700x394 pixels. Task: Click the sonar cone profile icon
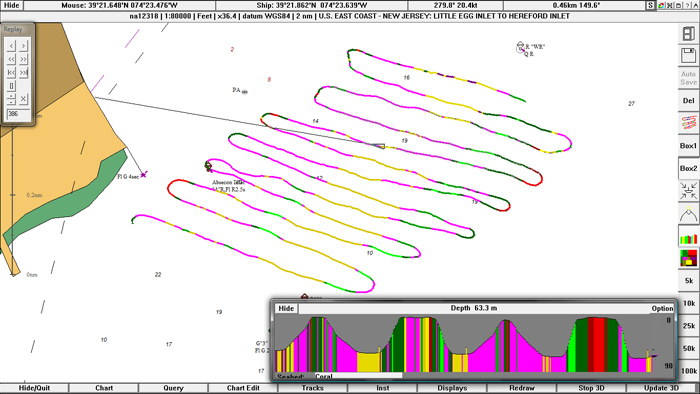688,213
